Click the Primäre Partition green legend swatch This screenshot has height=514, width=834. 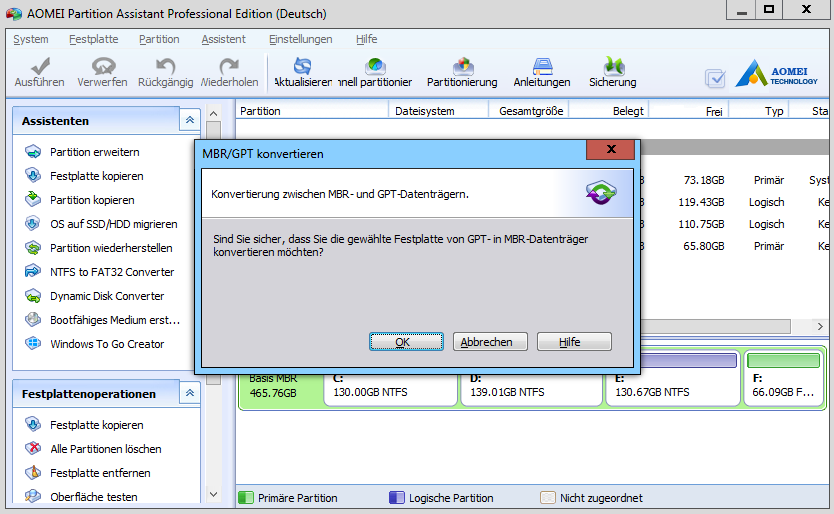tap(246, 498)
